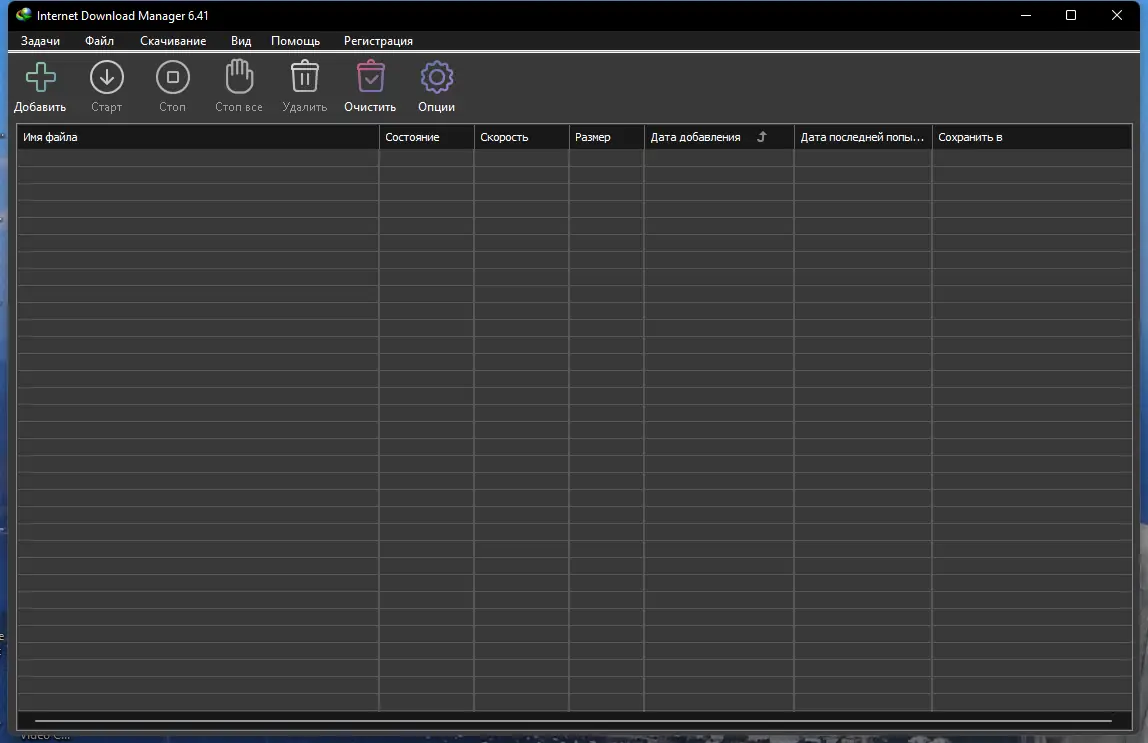
Task: Click the Добавить (add download) plus icon
Action: pos(40,77)
